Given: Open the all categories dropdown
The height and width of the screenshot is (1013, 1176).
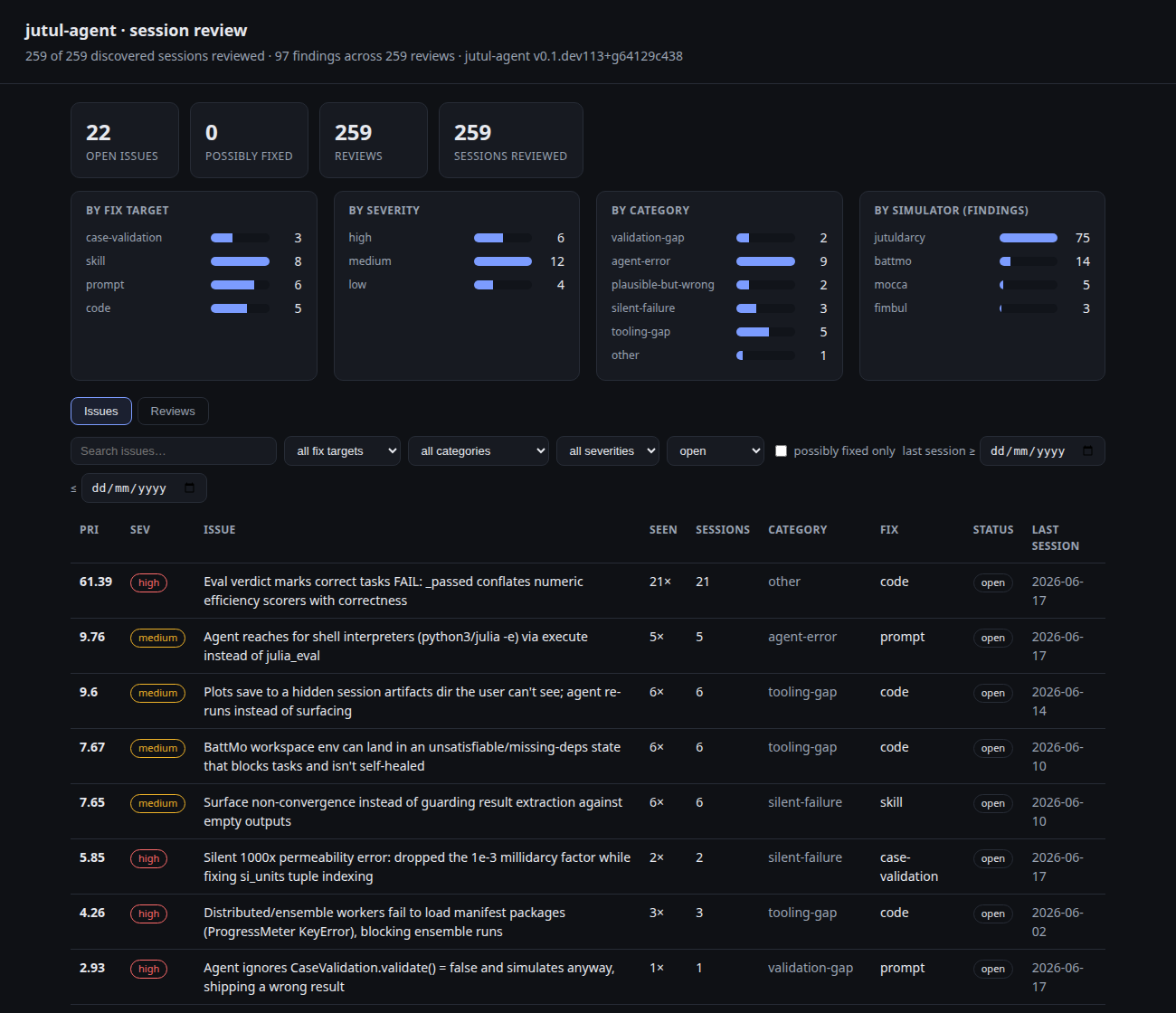Looking at the screenshot, I should (479, 451).
